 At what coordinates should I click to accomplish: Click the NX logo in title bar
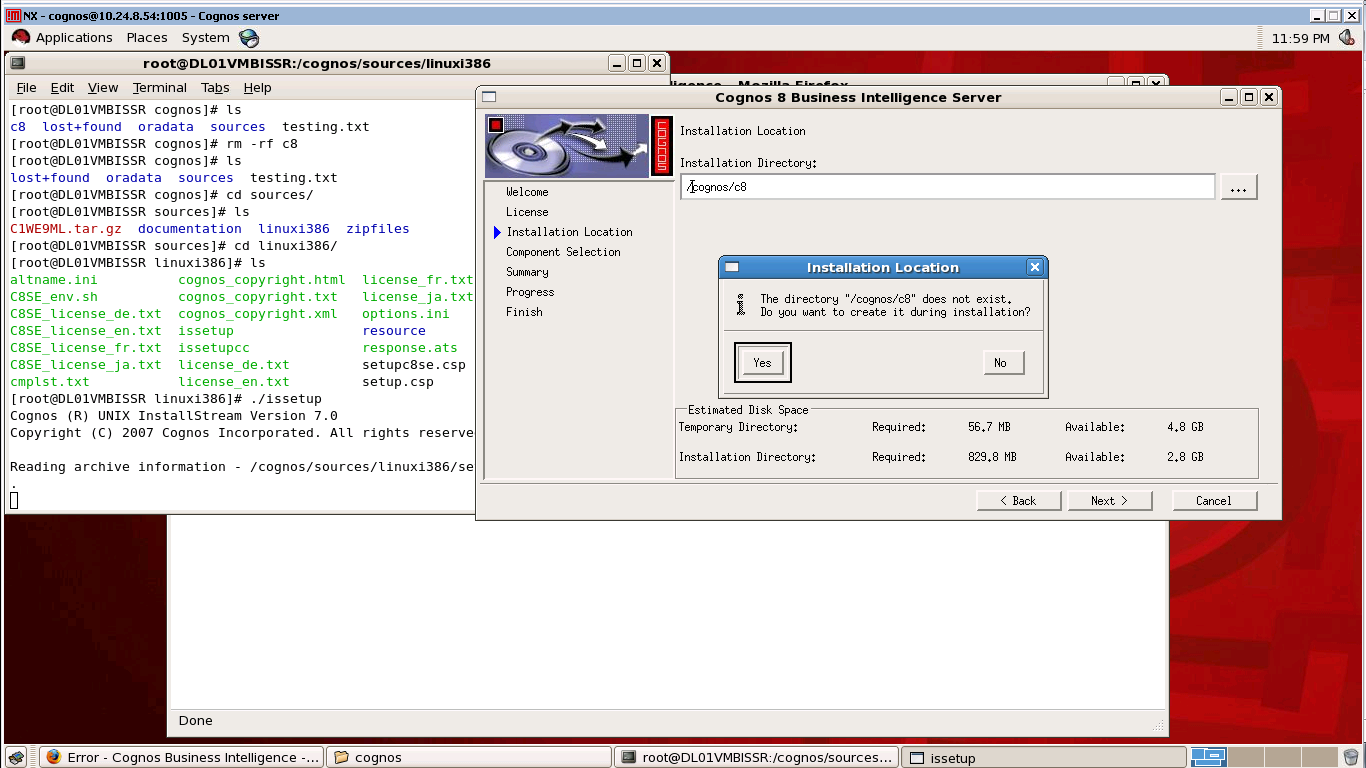point(13,16)
